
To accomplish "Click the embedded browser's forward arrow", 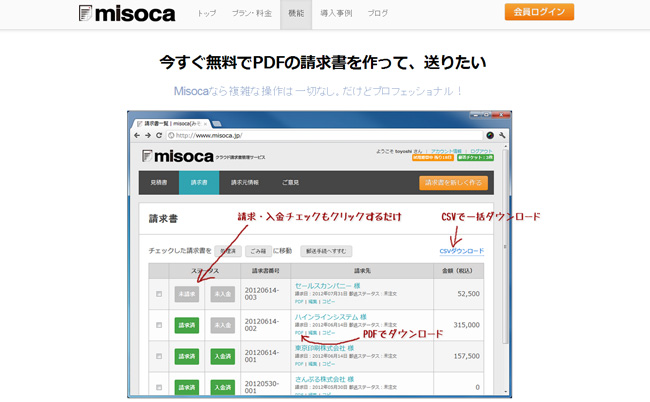I will pyautogui.click(x=148, y=136).
